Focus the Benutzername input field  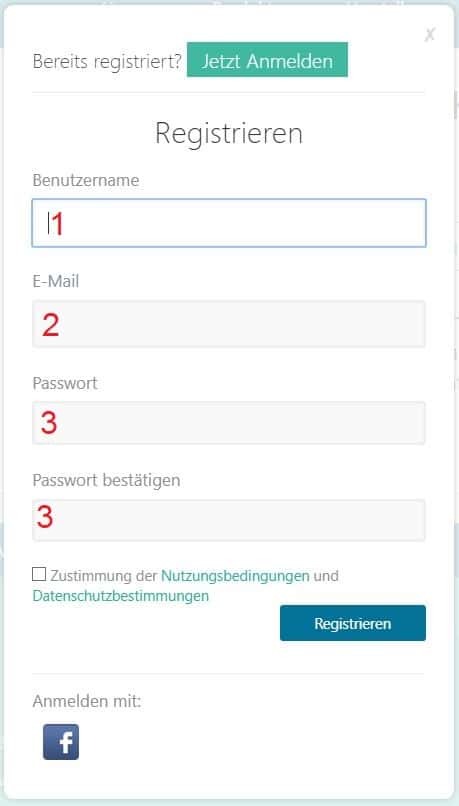[x=229, y=223]
